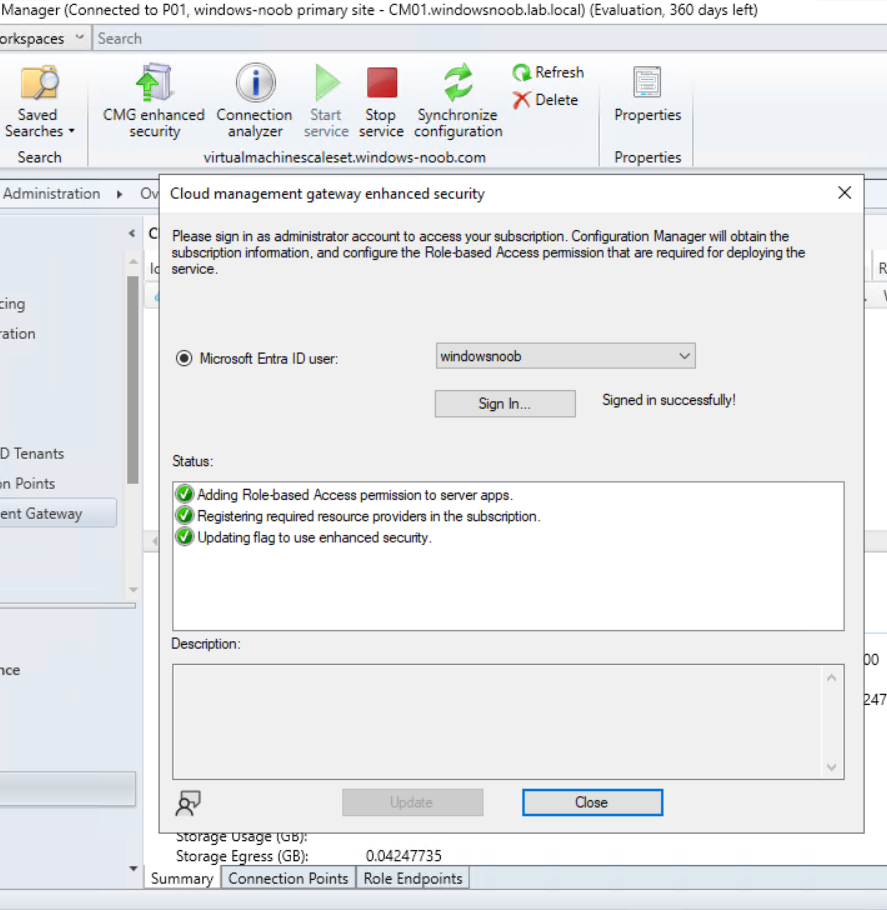Click the Sign In... button
Screen dimensions: 887x910
(x=505, y=403)
